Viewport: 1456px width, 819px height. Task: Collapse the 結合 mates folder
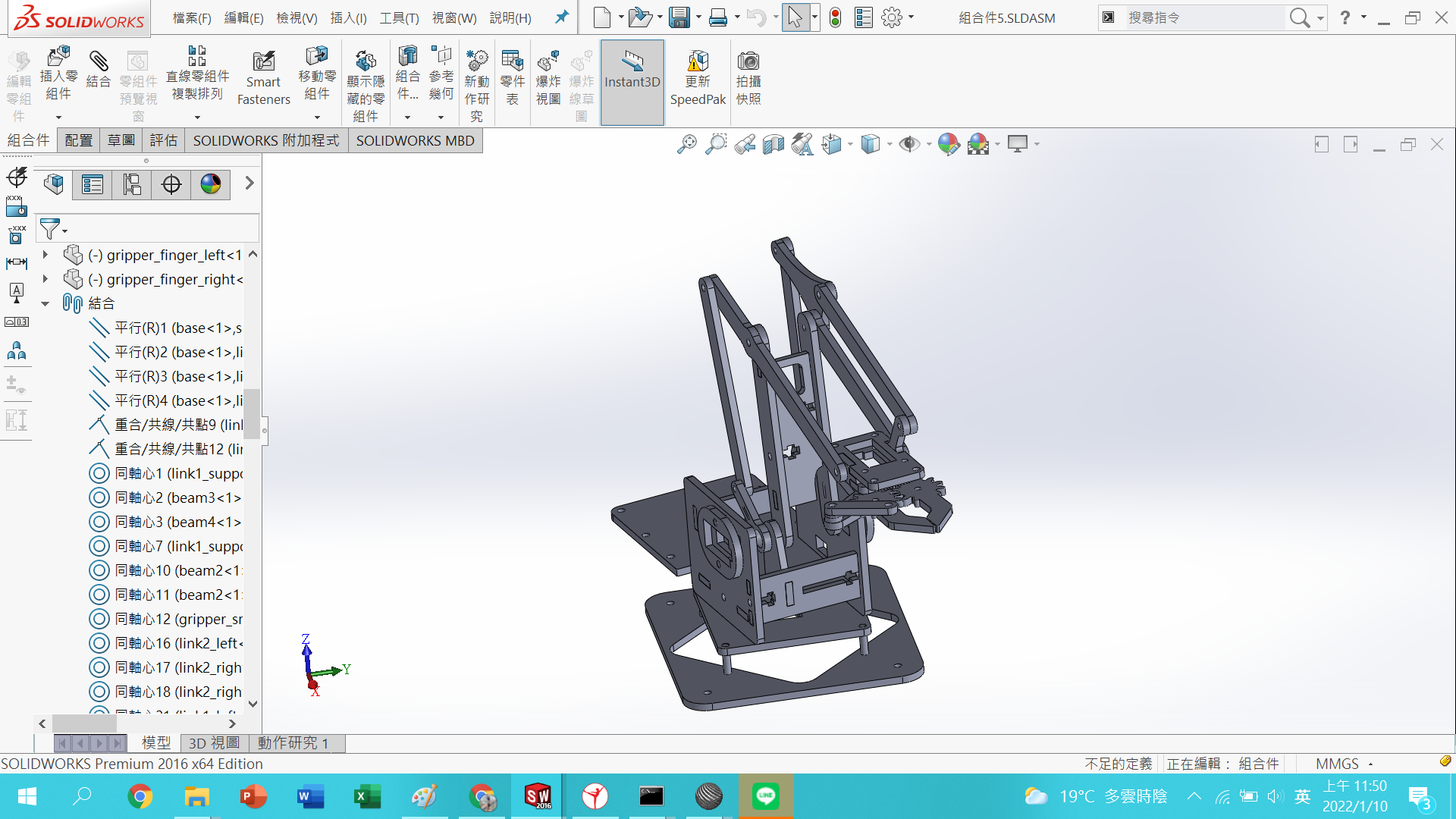pyautogui.click(x=45, y=303)
